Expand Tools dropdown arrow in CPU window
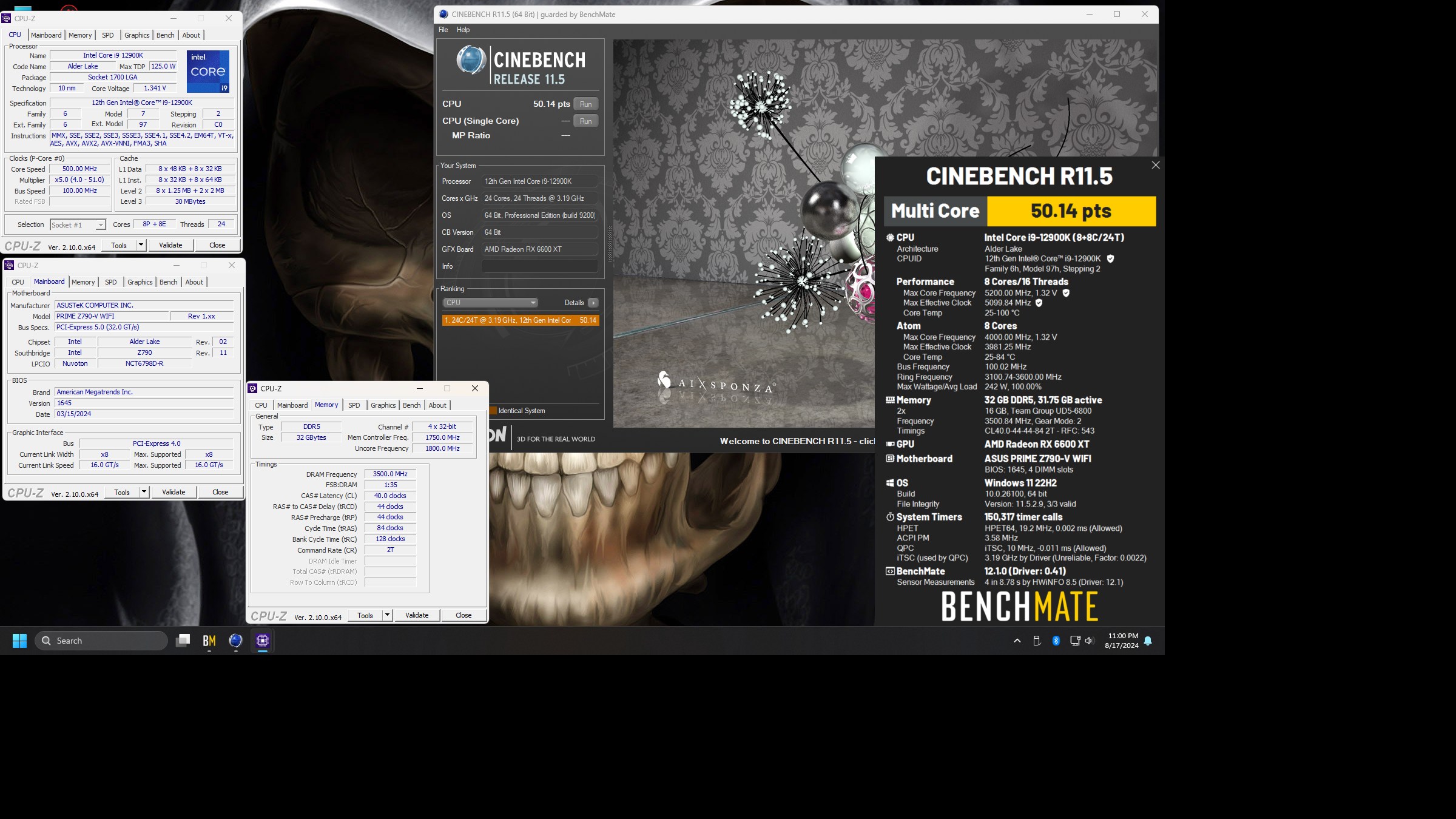The width and height of the screenshot is (1456, 819). [x=141, y=245]
